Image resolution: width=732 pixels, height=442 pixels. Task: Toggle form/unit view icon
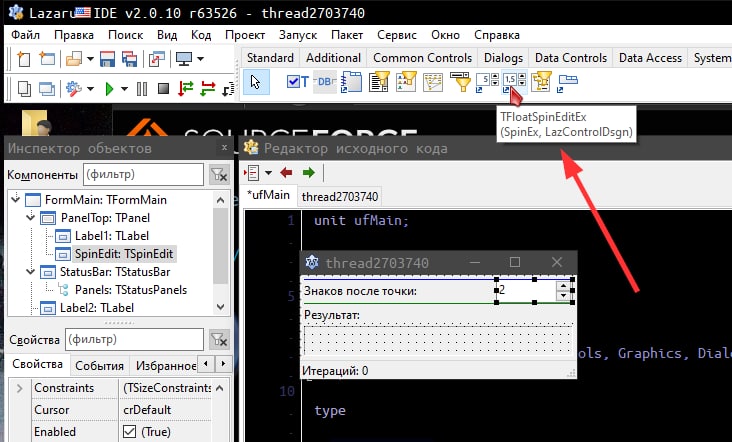pos(157,59)
